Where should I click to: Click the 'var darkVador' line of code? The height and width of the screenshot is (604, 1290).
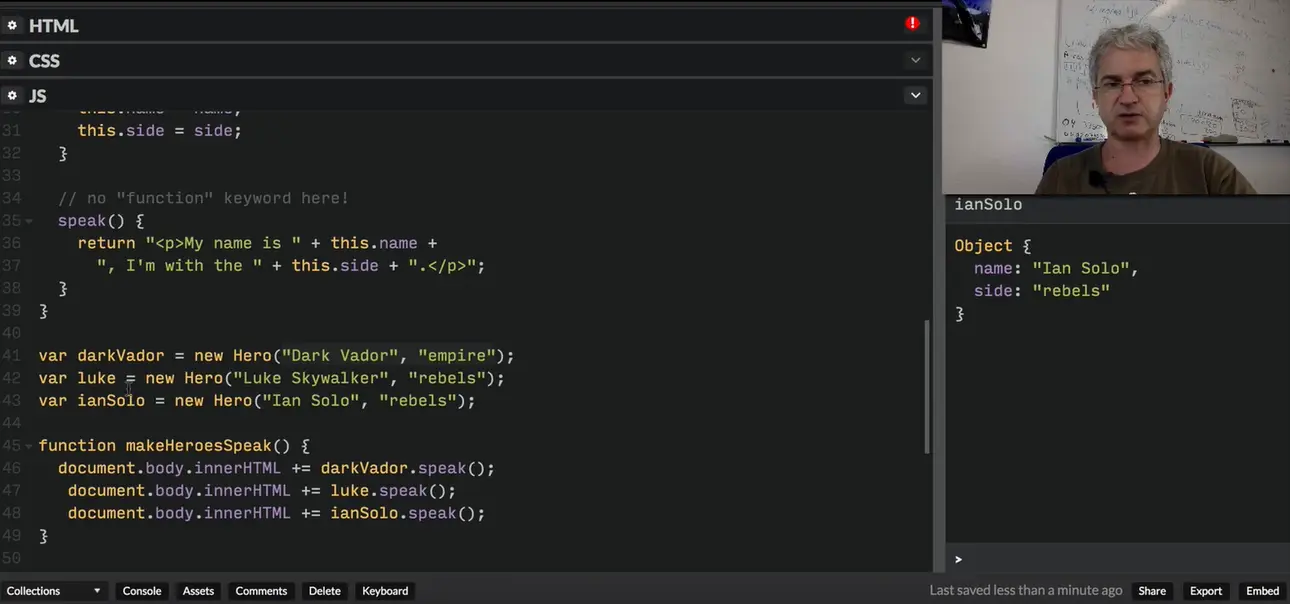(x=276, y=356)
